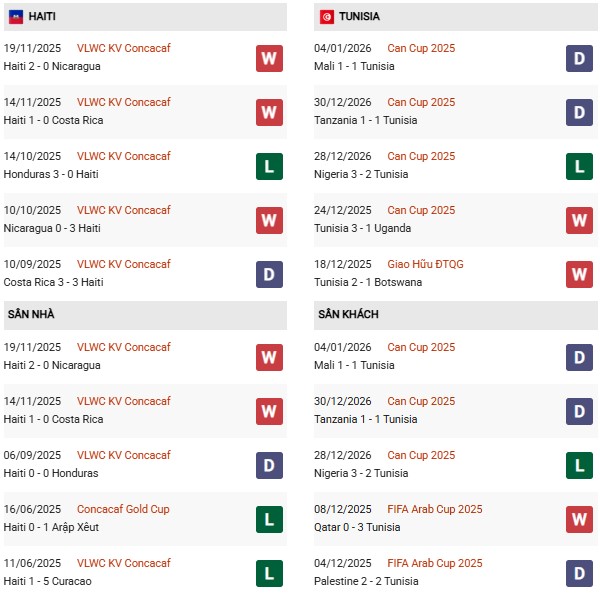The width and height of the screenshot is (600, 595).
Task: Click W badge for Tunisia 3 - 1 Uganda
Action: pyautogui.click(x=580, y=220)
